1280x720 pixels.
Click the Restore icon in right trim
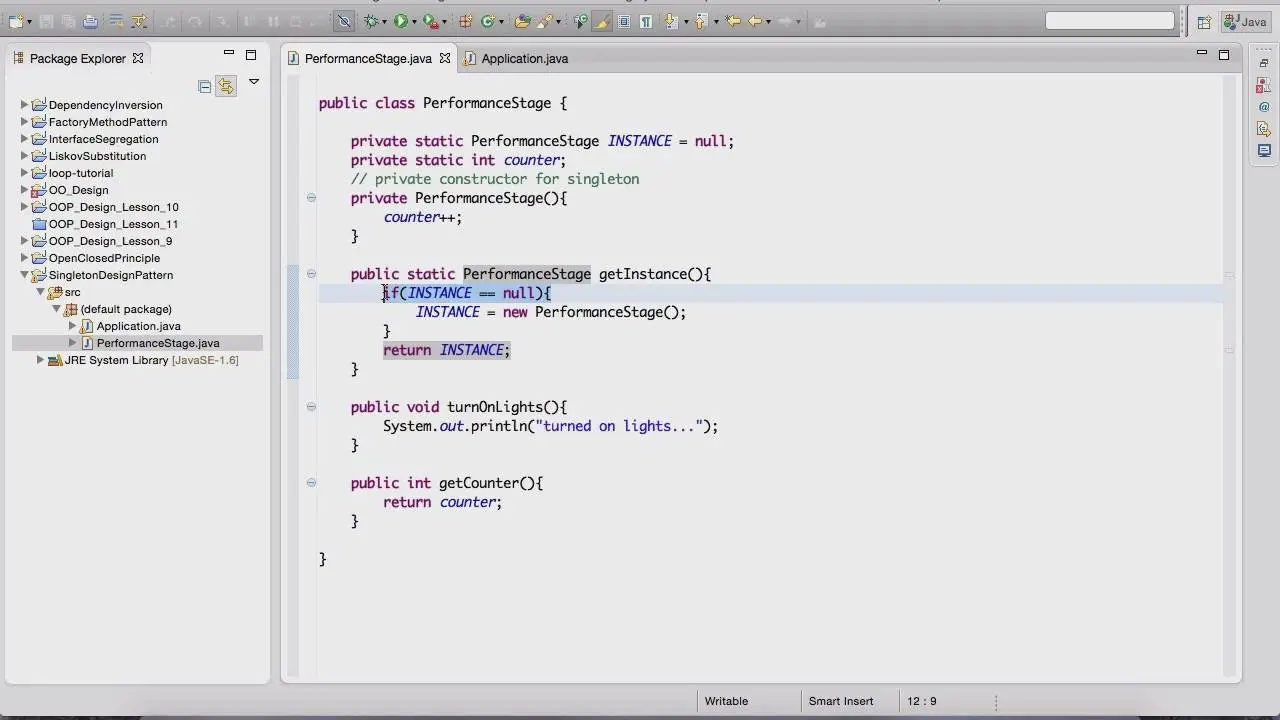[x=1264, y=63]
